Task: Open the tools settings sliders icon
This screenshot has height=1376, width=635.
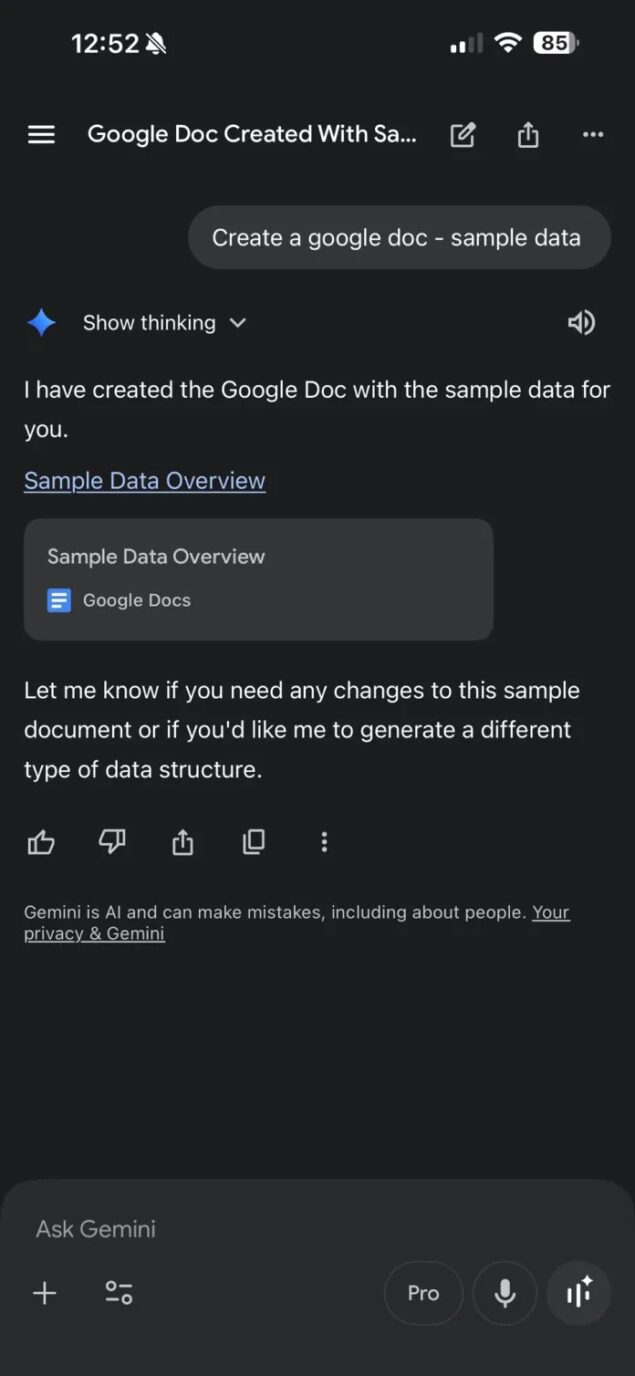Action: pyautogui.click(x=119, y=1293)
